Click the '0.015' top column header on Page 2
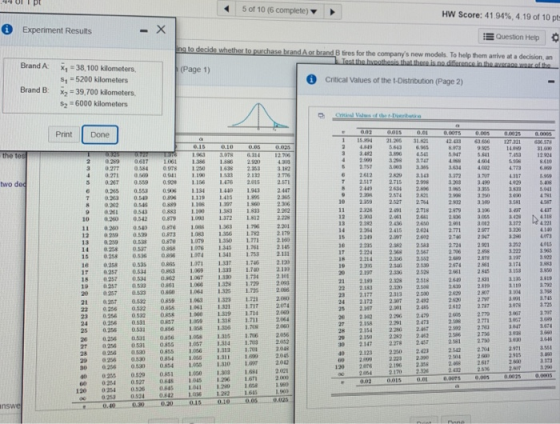Screen dimensions: 560x424 tap(393, 133)
